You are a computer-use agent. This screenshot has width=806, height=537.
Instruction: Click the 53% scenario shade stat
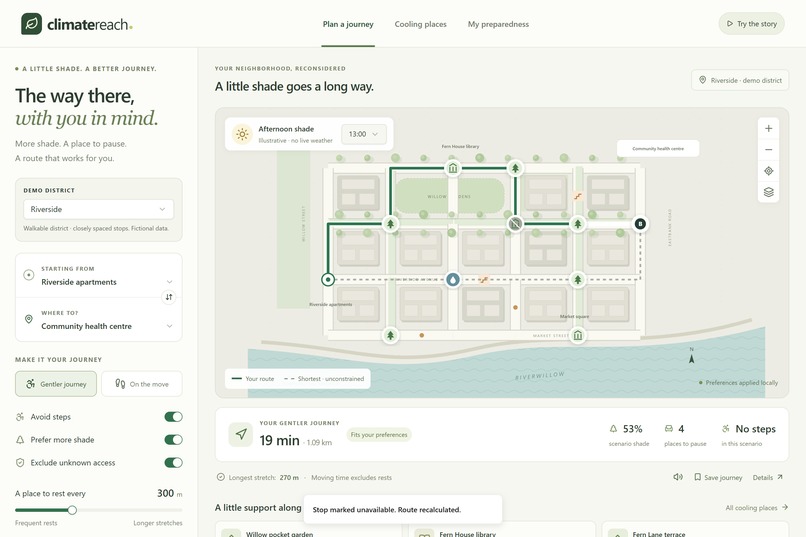629,435
